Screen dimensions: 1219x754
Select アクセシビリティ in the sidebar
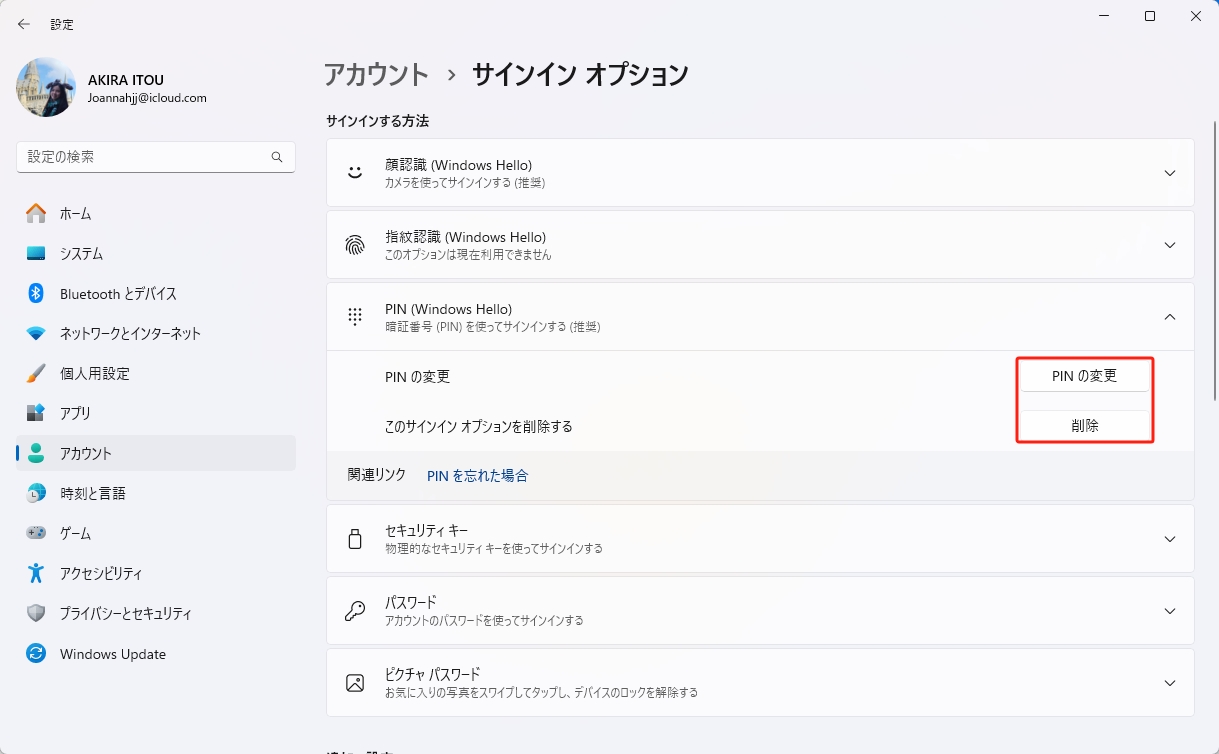tap(100, 573)
